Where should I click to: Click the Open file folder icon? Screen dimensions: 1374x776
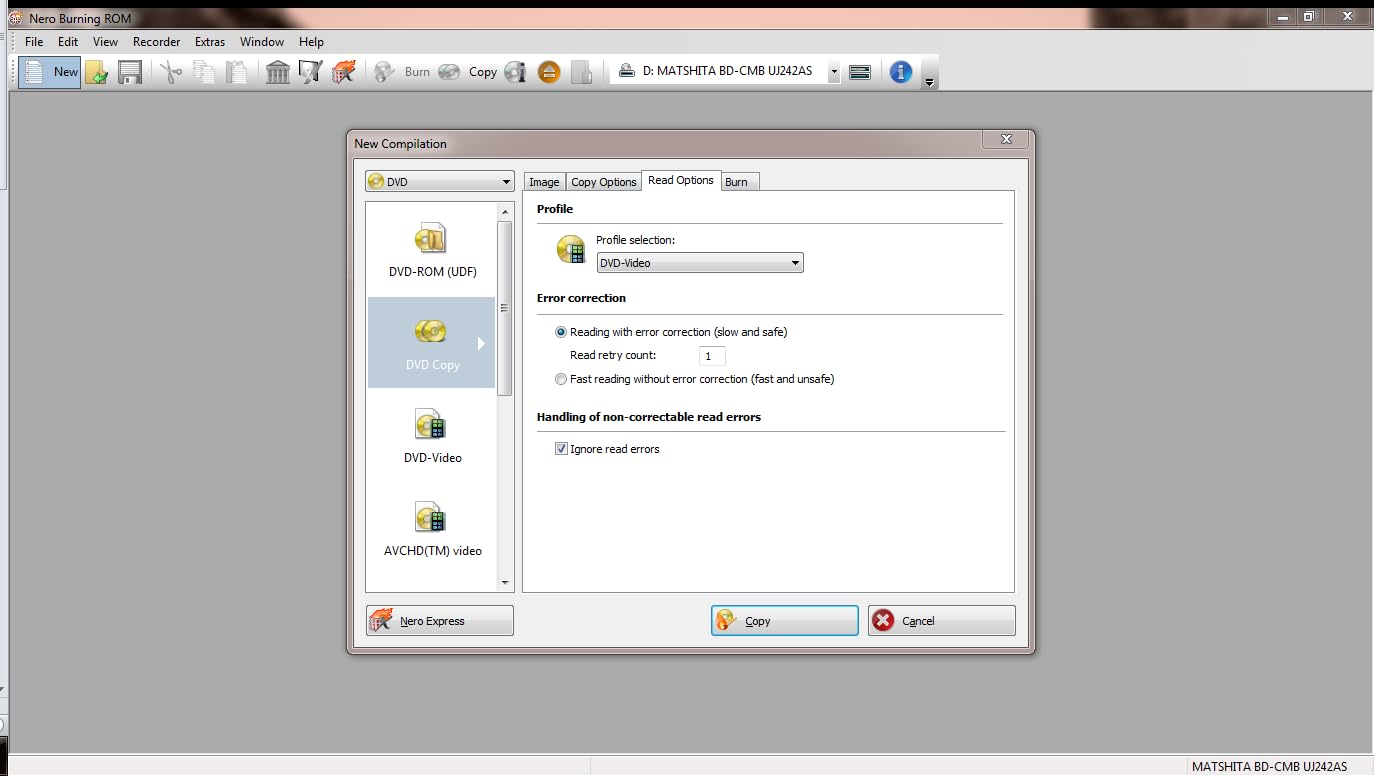97,72
